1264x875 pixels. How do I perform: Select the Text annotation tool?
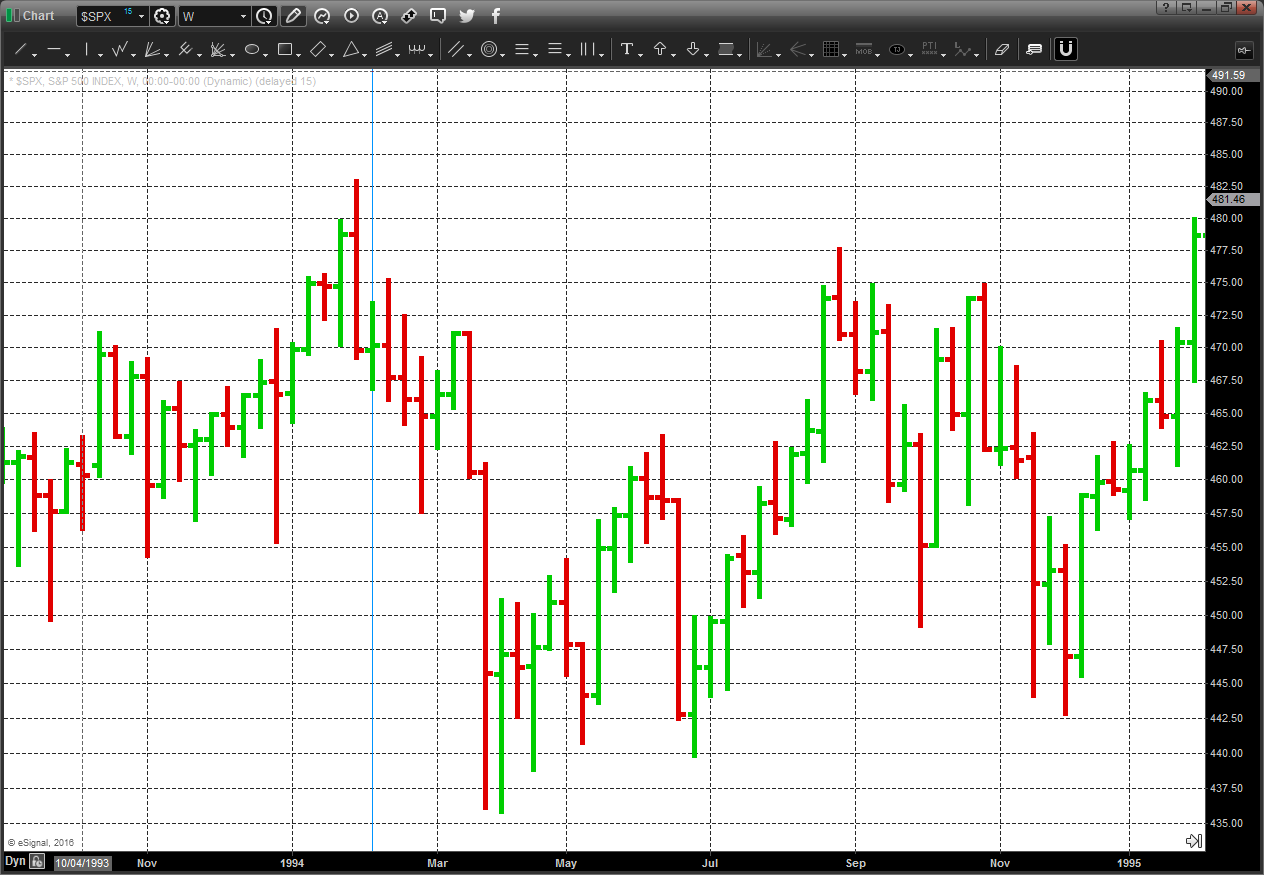(x=627, y=49)
